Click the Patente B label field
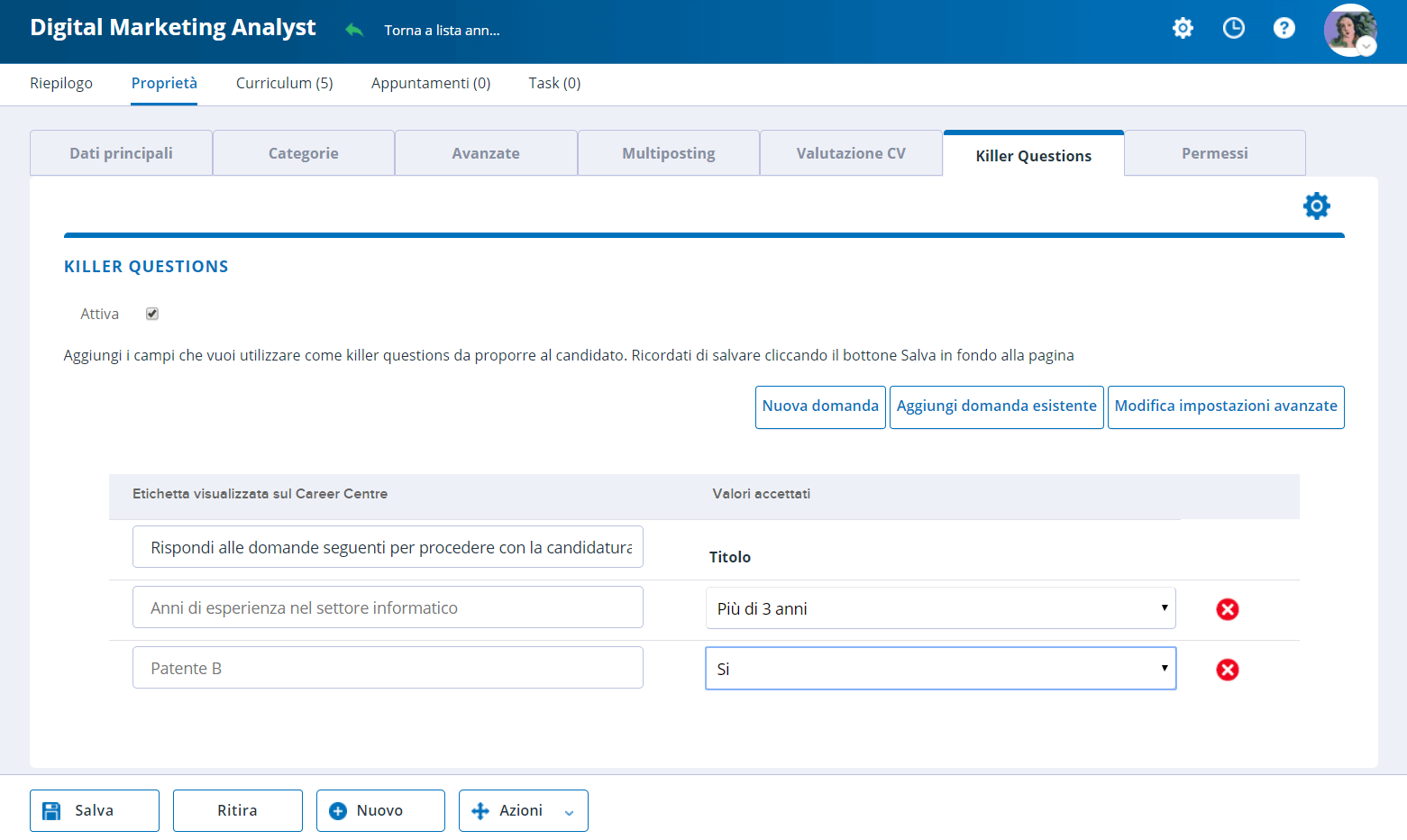The image size is (1407, 840). point(388,668)
